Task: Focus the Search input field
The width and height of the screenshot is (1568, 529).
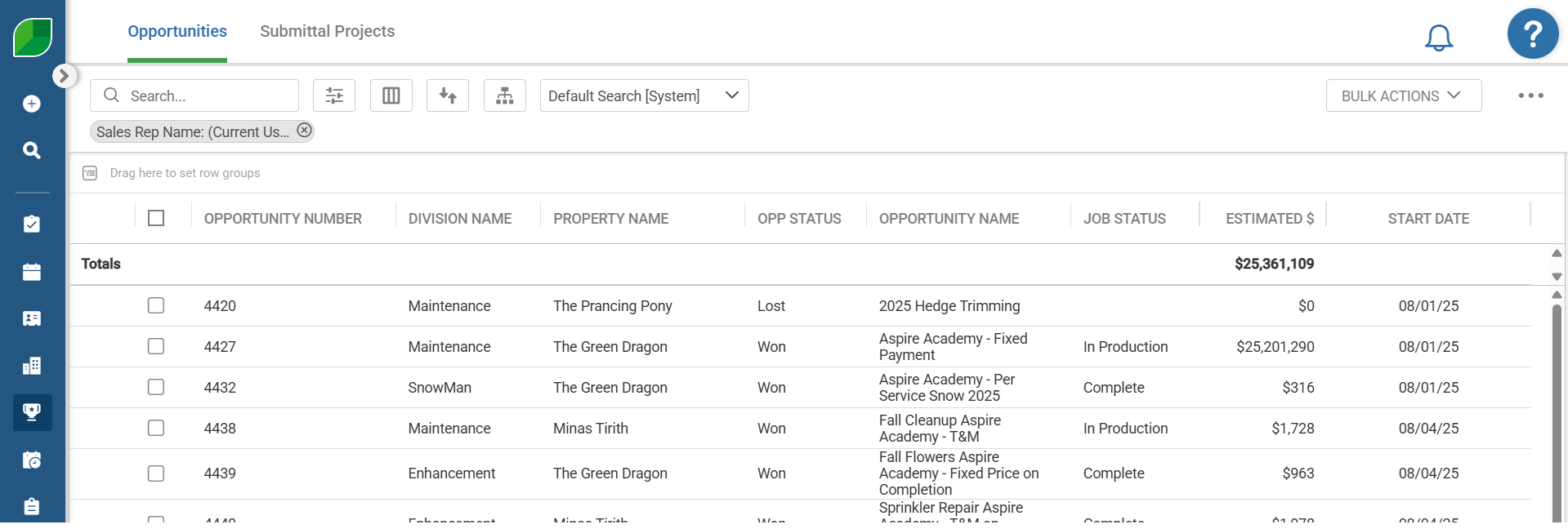Action: point(194,96)
